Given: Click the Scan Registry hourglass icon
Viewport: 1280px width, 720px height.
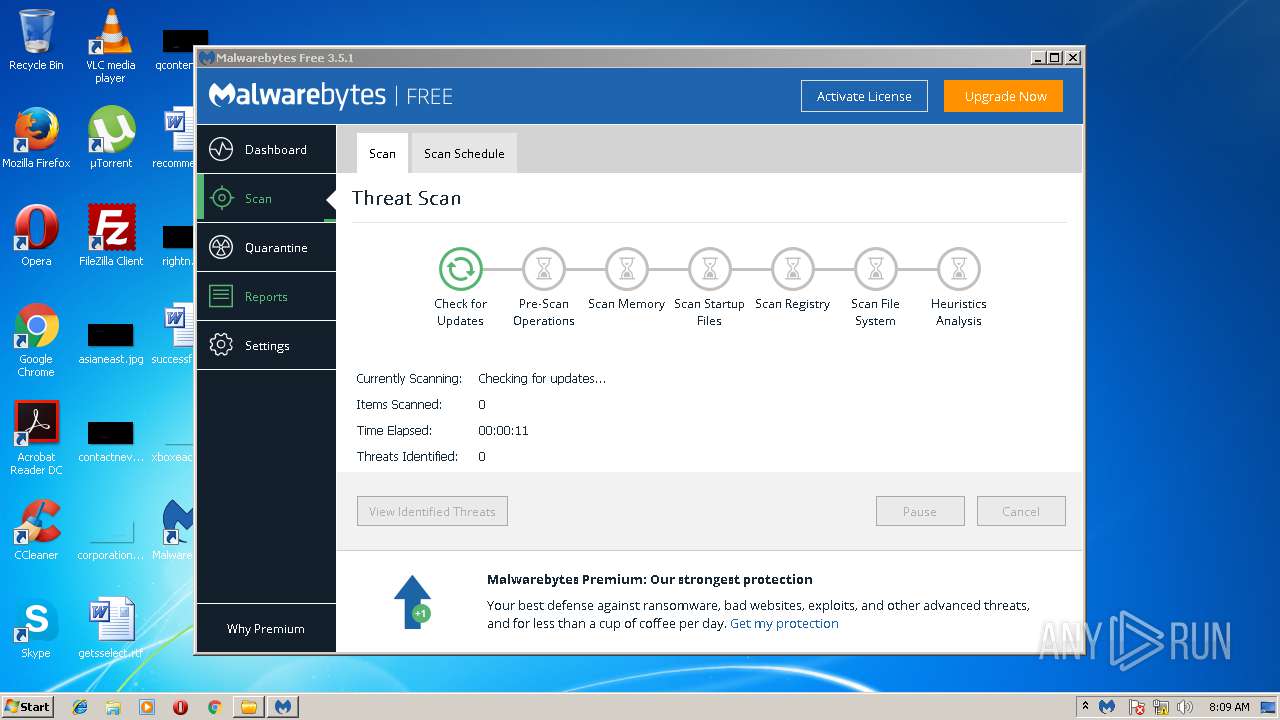Looking at the screenshot, I should pos(793,269).
